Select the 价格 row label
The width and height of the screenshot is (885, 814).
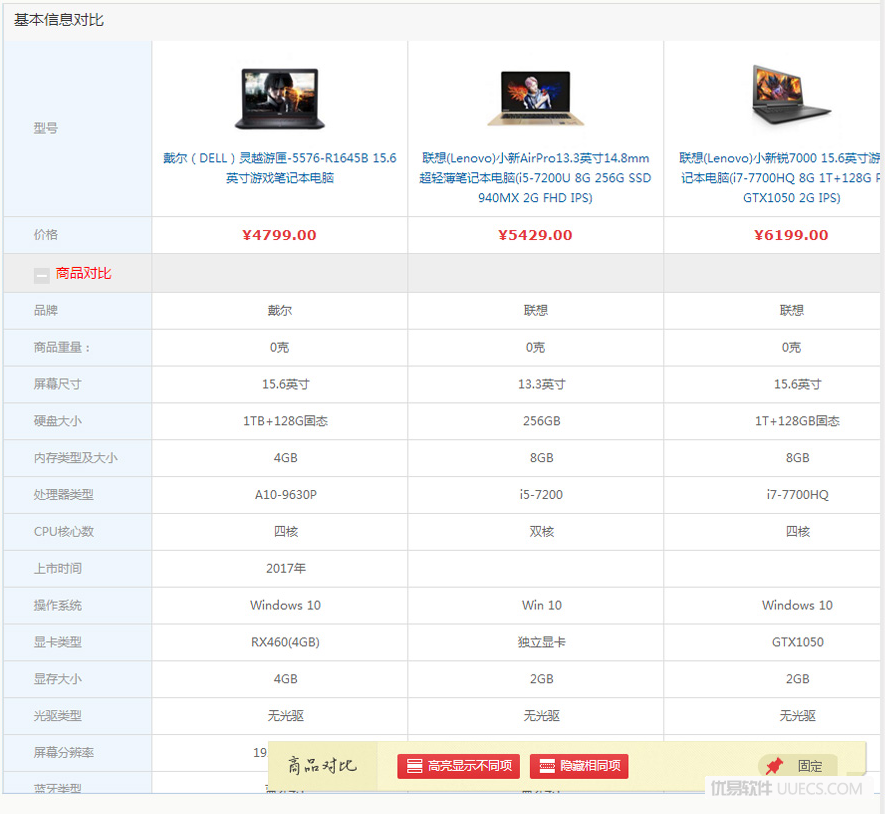pyautogui.click(x=46, y=235)
